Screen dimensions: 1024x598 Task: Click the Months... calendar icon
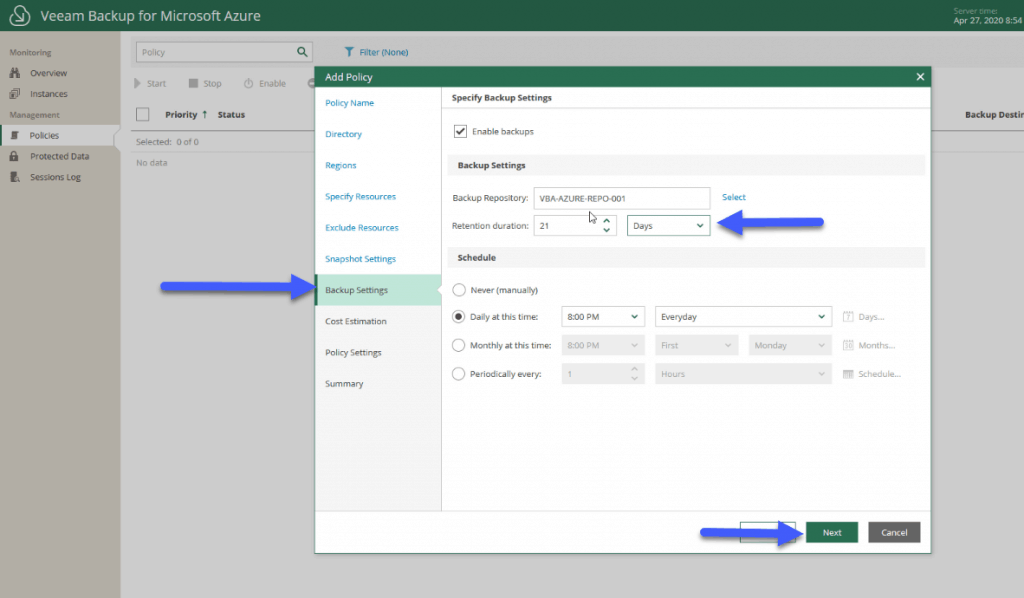(x=848, y=345)
